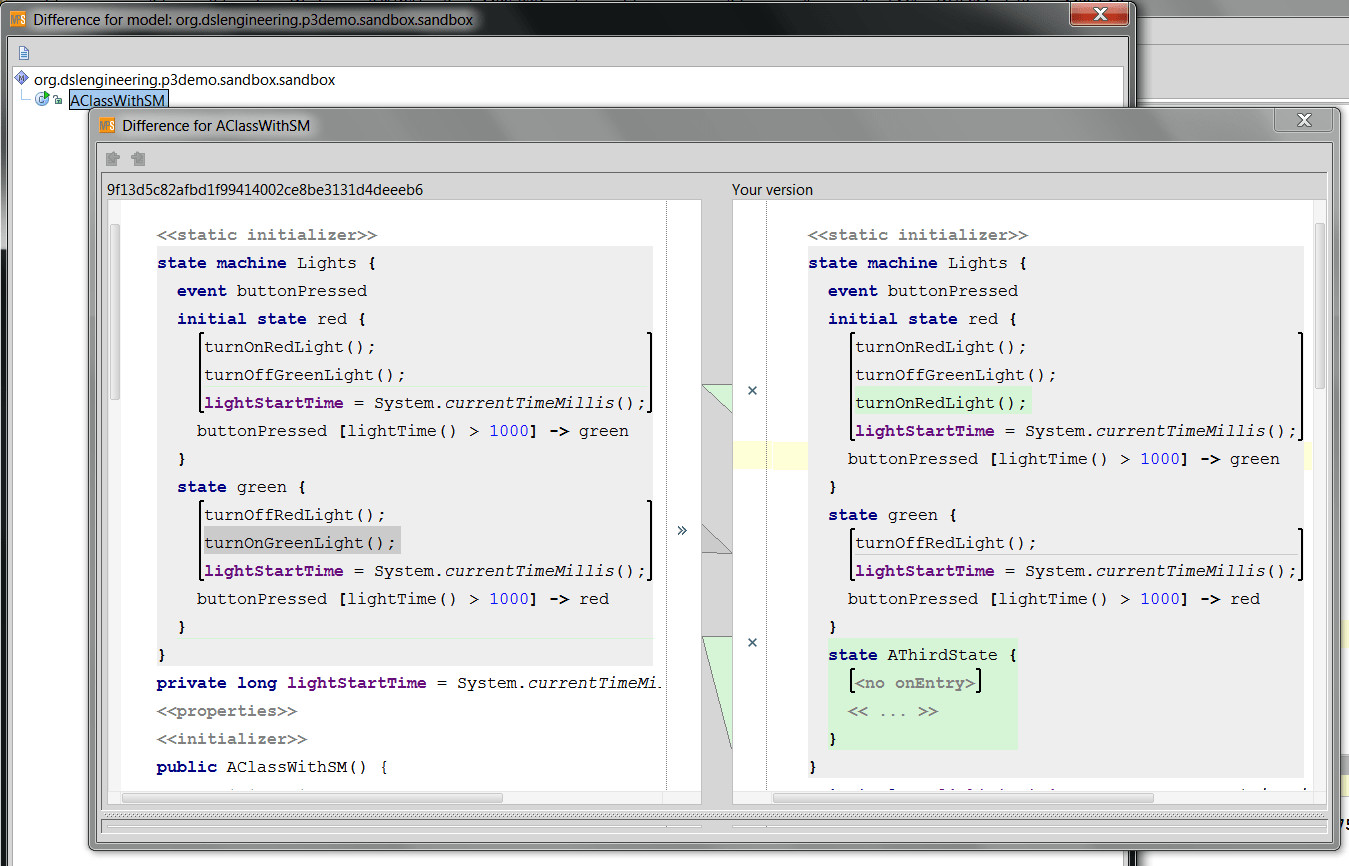Click the right pane vertical scrollbar
The width and height of the screenshot is (1349, 866).
(x=1319, y=305)
